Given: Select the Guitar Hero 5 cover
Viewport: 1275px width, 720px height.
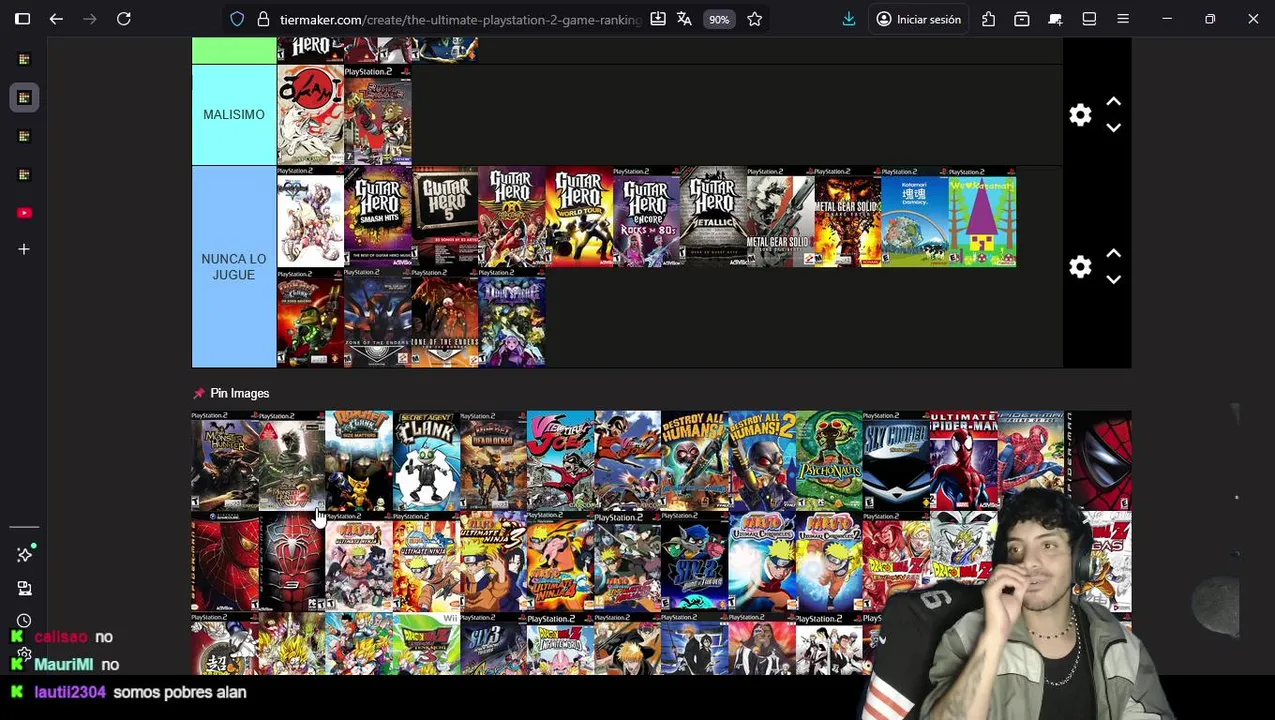Looking at the screenshot, I should point(444,217).
